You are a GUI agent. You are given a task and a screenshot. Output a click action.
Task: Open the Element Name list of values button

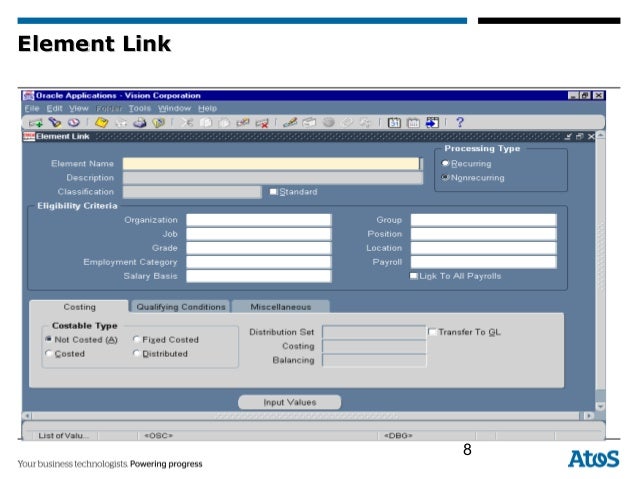pos(421,164)
